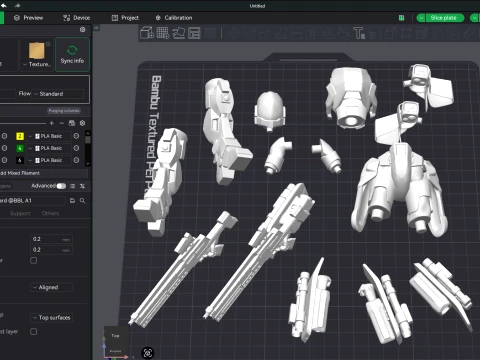The width and height of the screenshot is (480, 360).
Task: Switch to the Project tab
Action: (x=125, y=18)
